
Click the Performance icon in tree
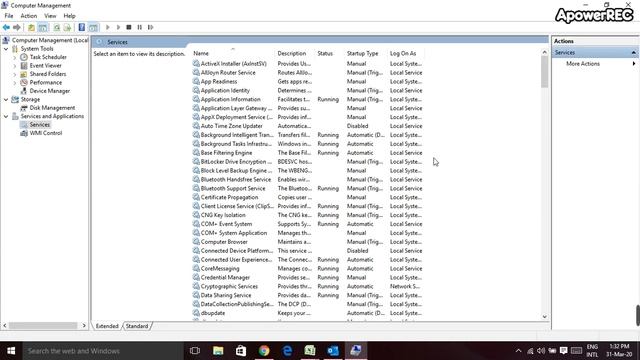click(x=24, y=82)
